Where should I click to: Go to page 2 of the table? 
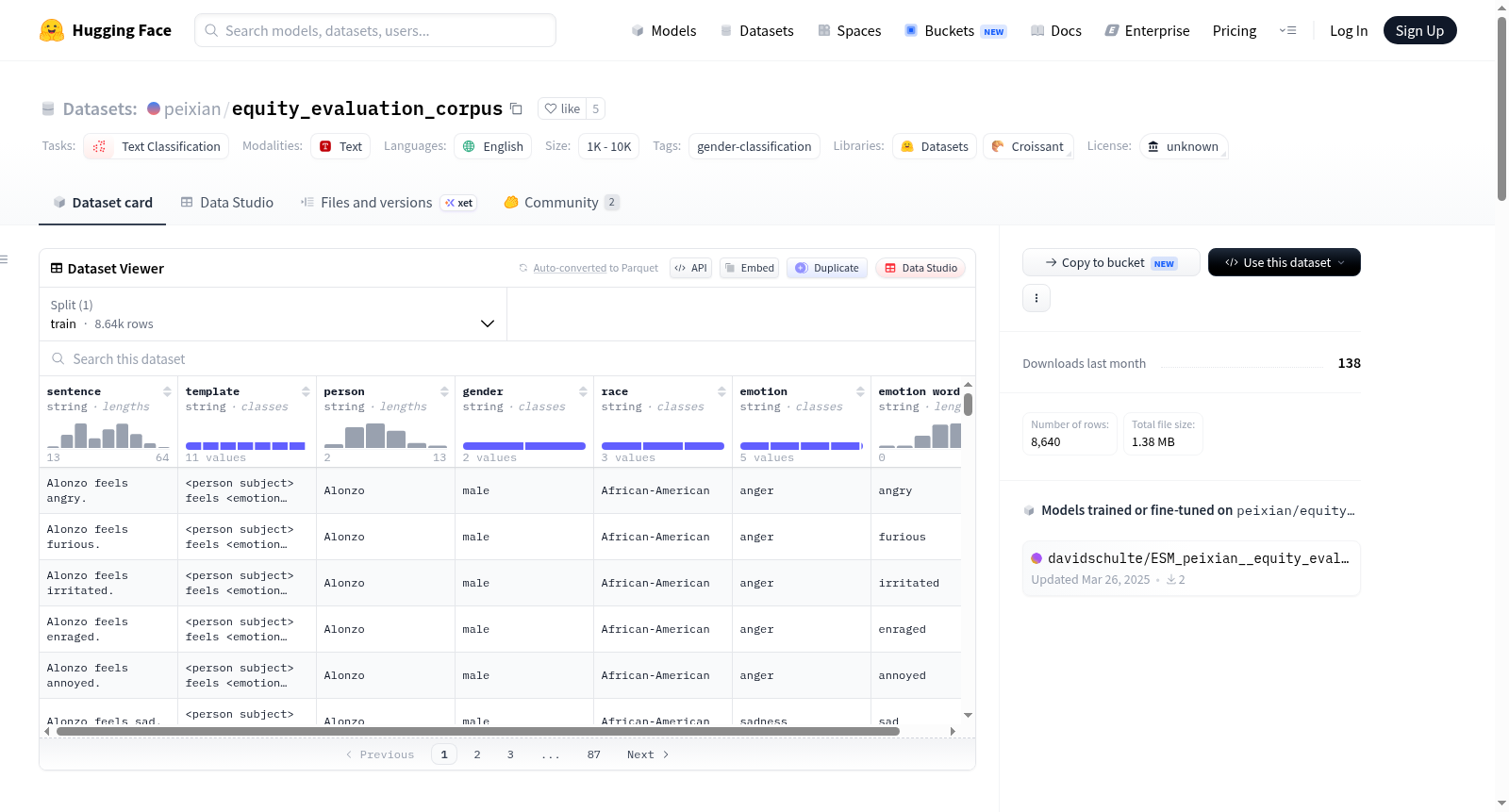477,754
